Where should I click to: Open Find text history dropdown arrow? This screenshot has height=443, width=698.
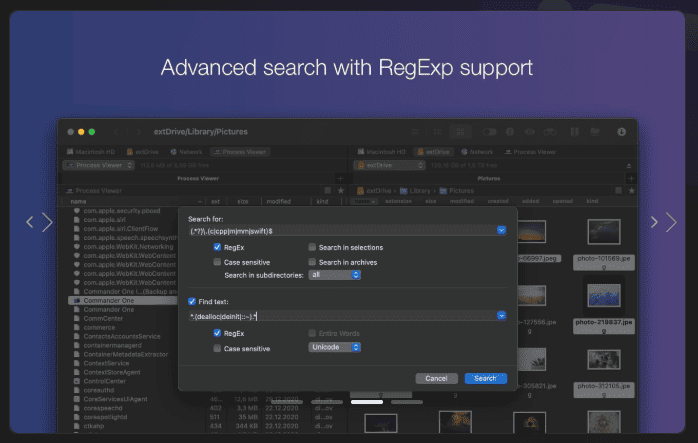[501, 316]
